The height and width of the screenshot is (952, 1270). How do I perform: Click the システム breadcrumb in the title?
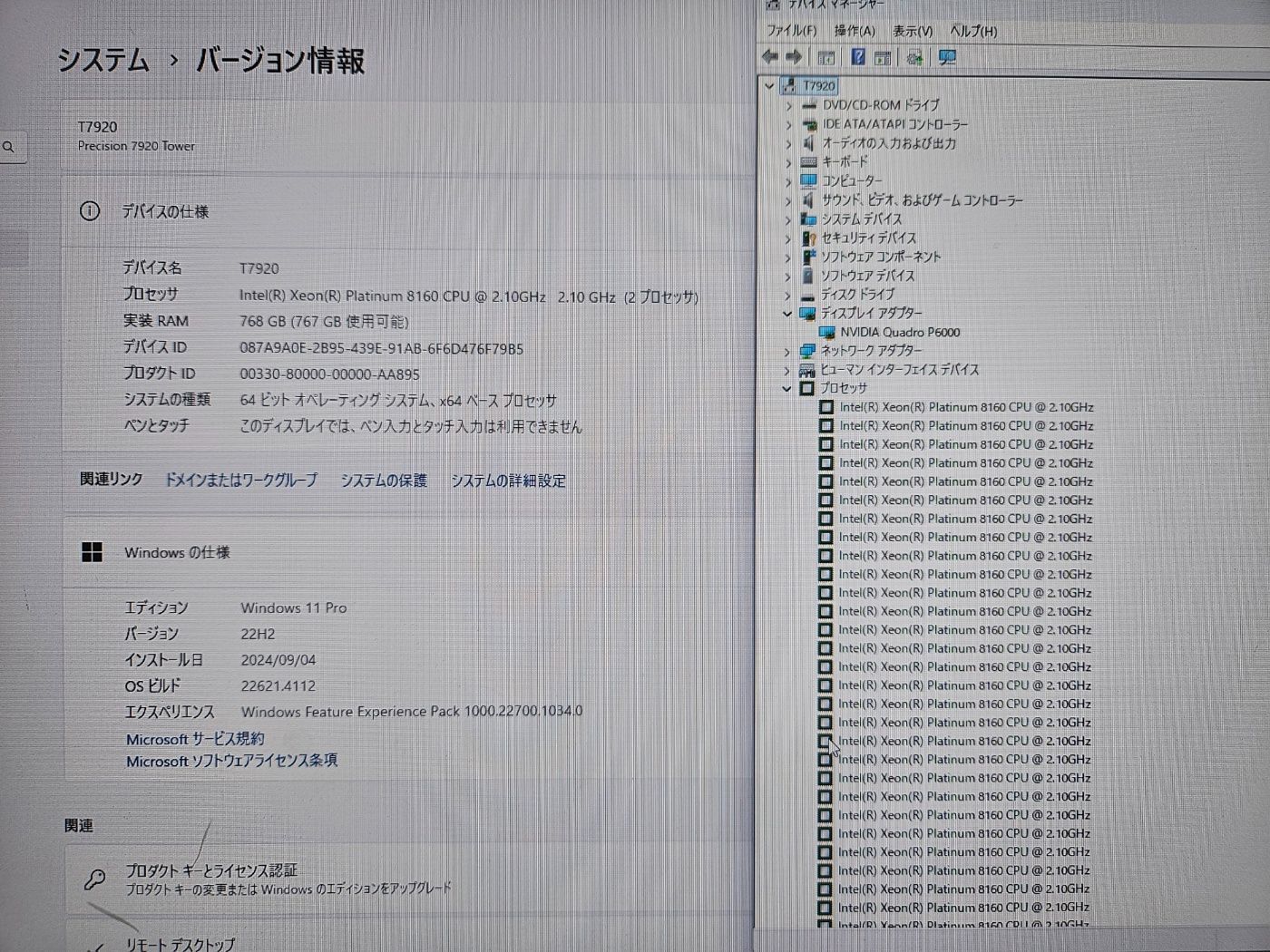tap(103, 61)
